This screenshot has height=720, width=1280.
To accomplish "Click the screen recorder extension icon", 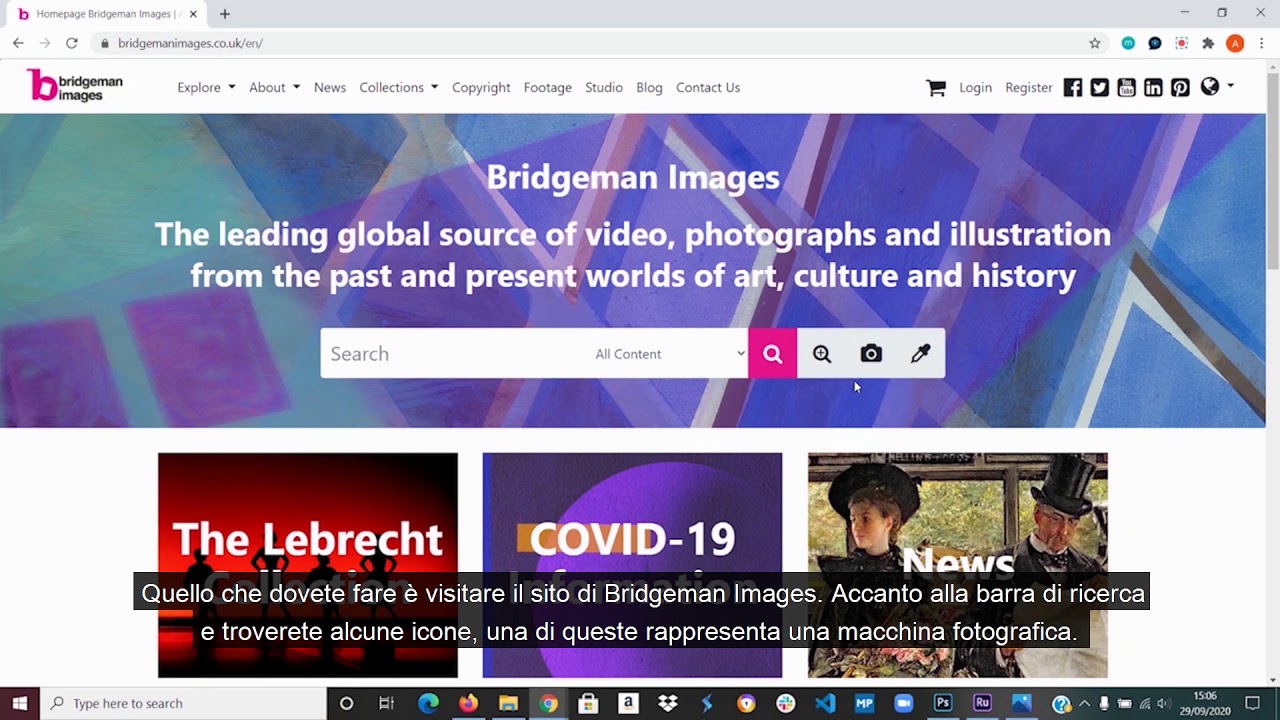I will [x=1182, y=43].
